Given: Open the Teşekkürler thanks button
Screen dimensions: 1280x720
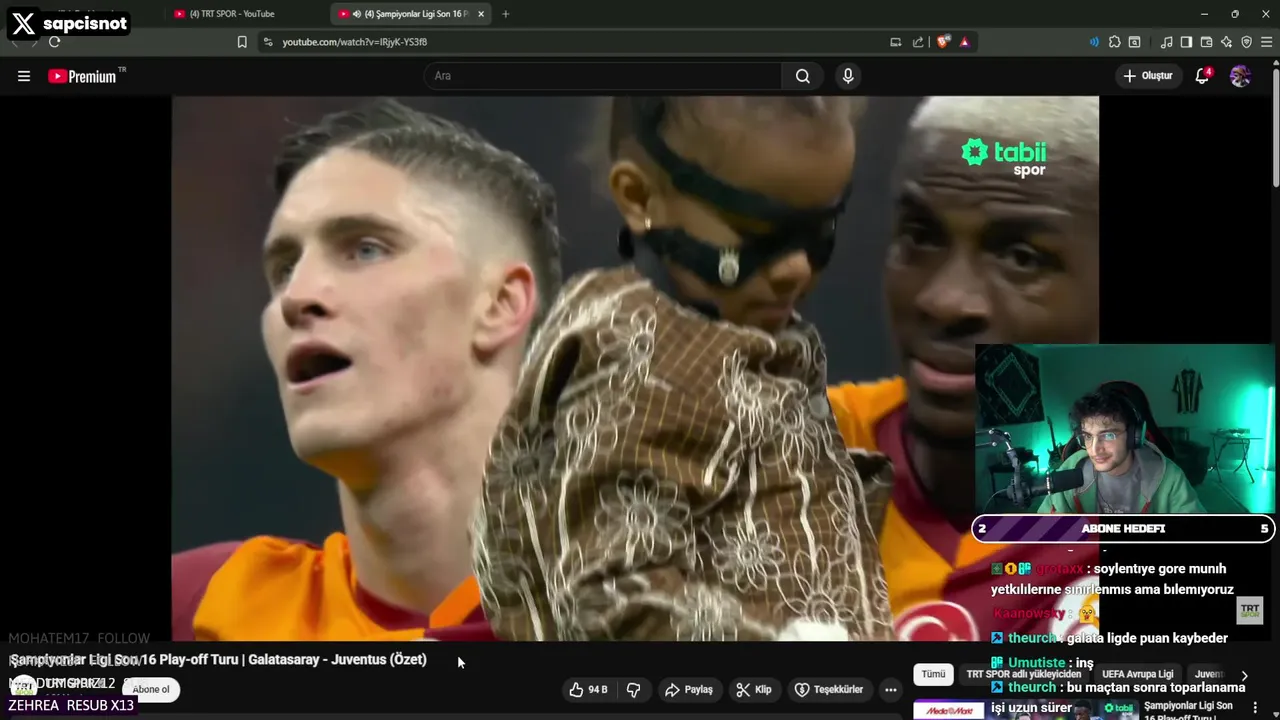Looking at the screenshot, I should click(829, 690).
